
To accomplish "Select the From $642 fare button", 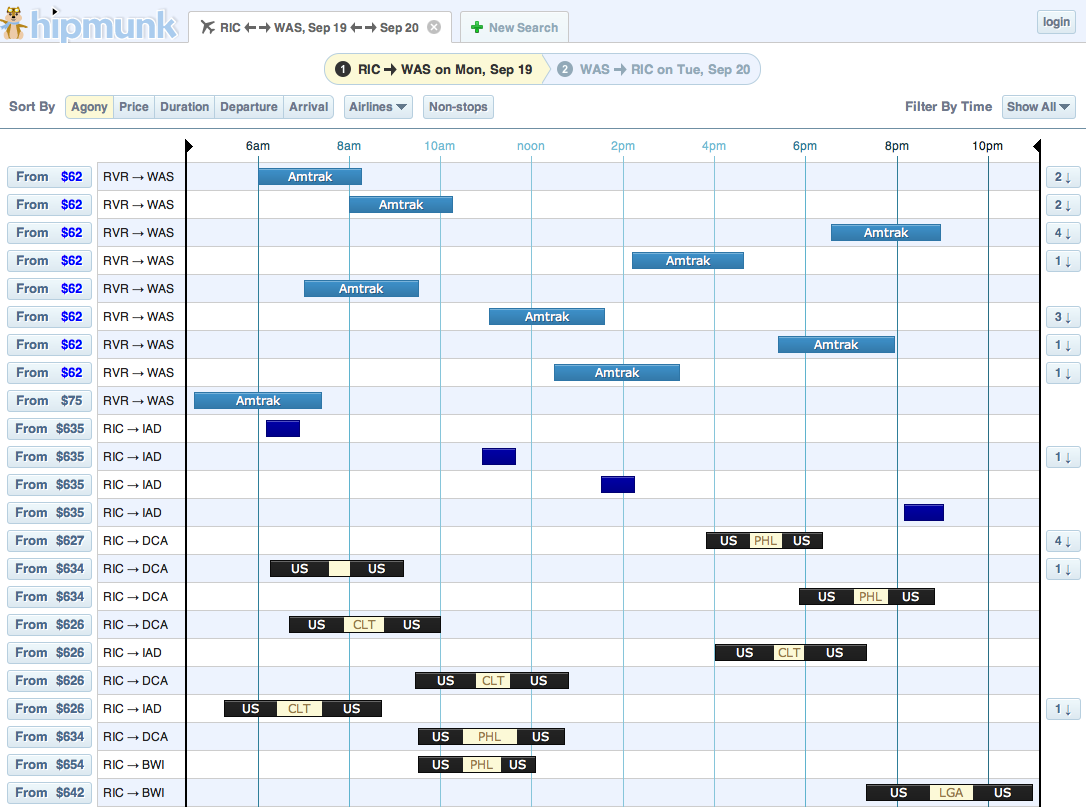I will [49, 792].
